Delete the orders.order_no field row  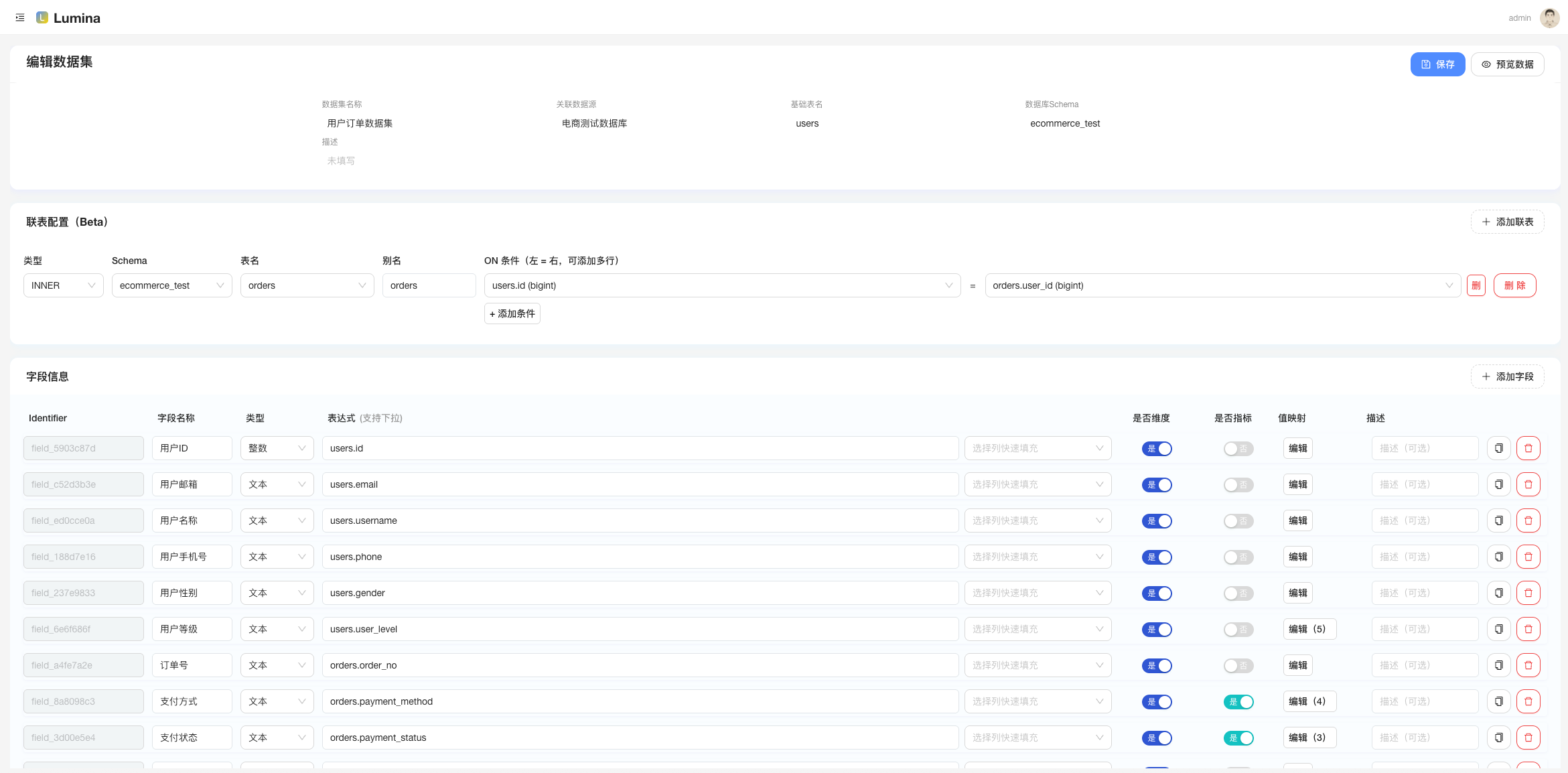1528,665
